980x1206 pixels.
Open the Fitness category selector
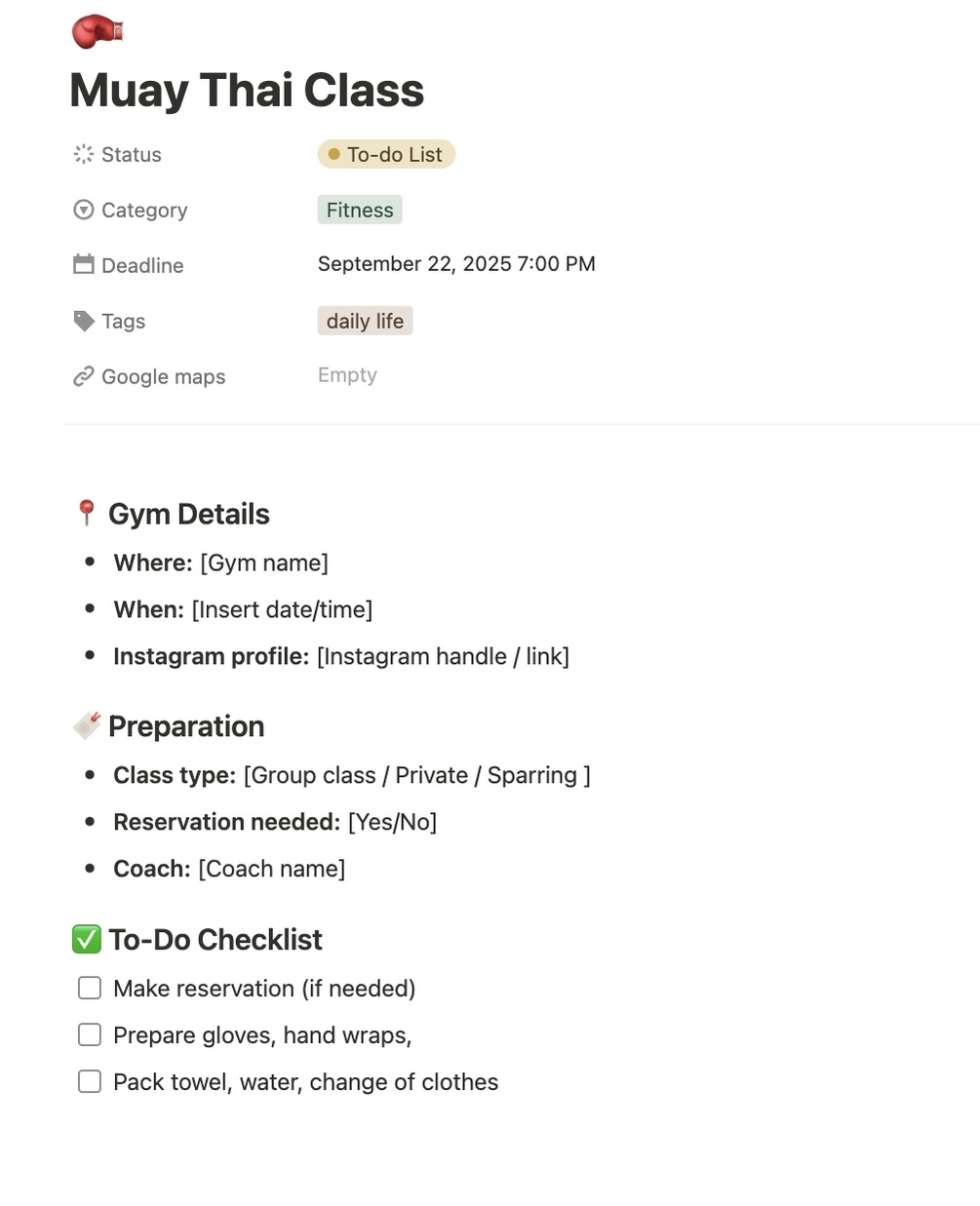360,210
